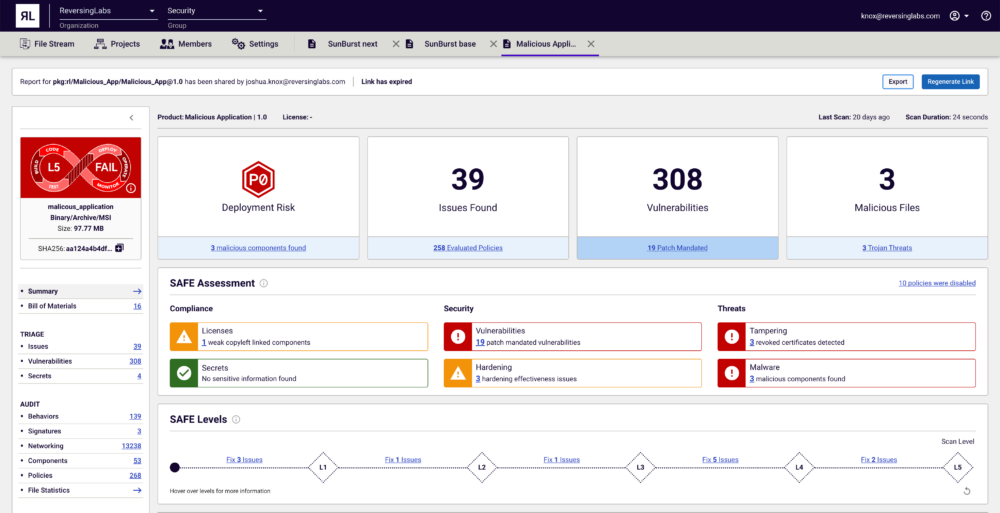Click the Export button
This screenshot has width=1000, height=513.
point(897,82)
